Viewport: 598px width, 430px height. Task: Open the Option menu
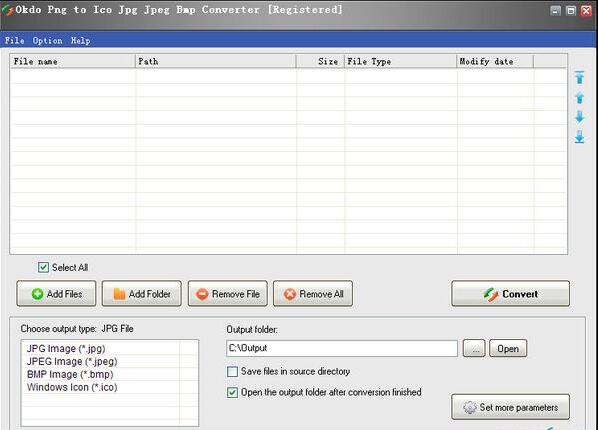[x=47, y=40]
